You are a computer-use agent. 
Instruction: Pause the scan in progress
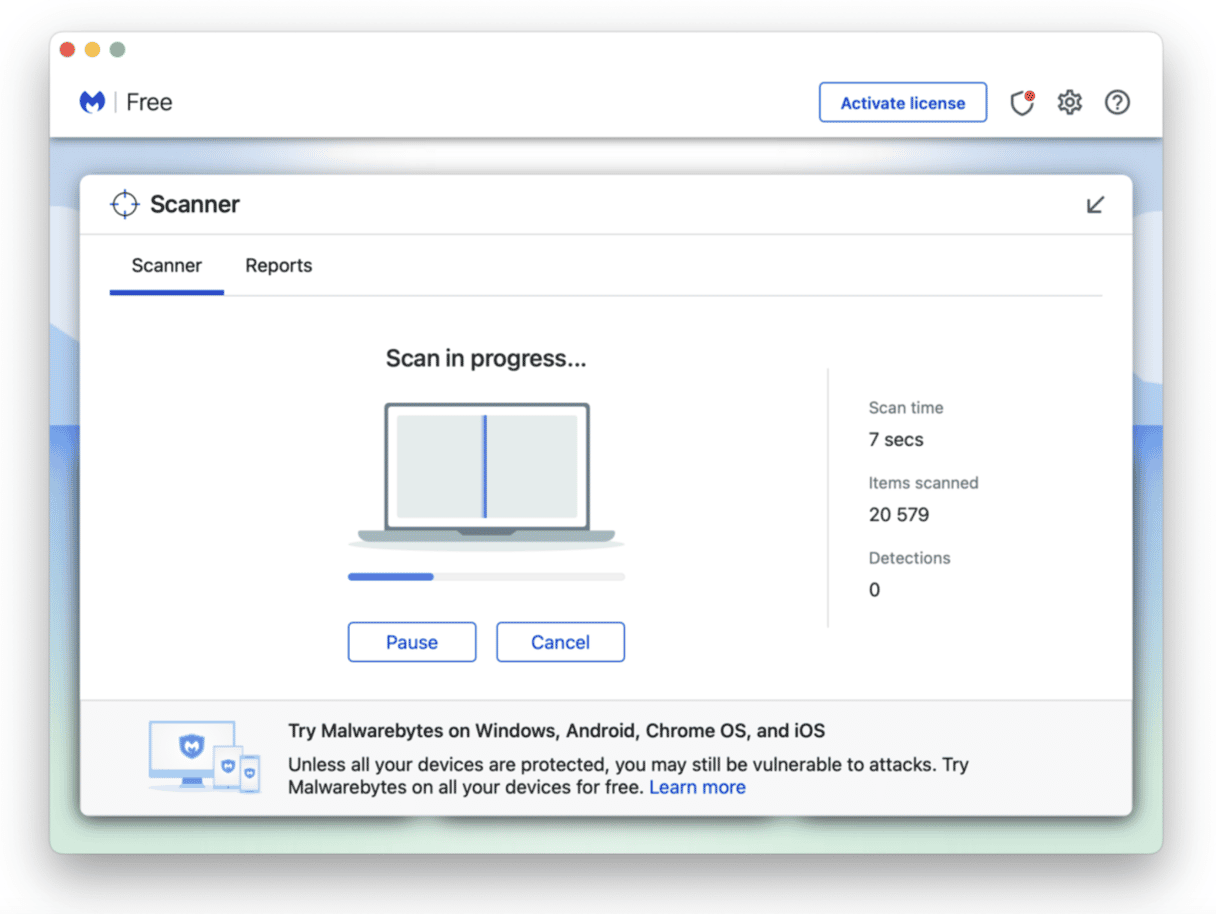click(411, 641)
